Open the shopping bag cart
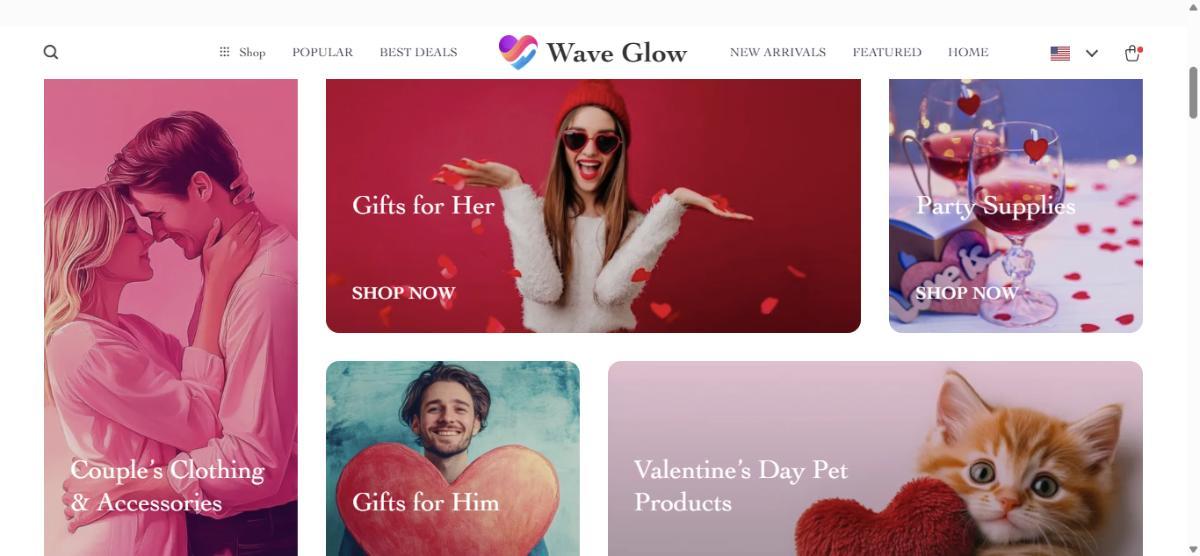1200x556 pixels. (x=1132, y=53)
